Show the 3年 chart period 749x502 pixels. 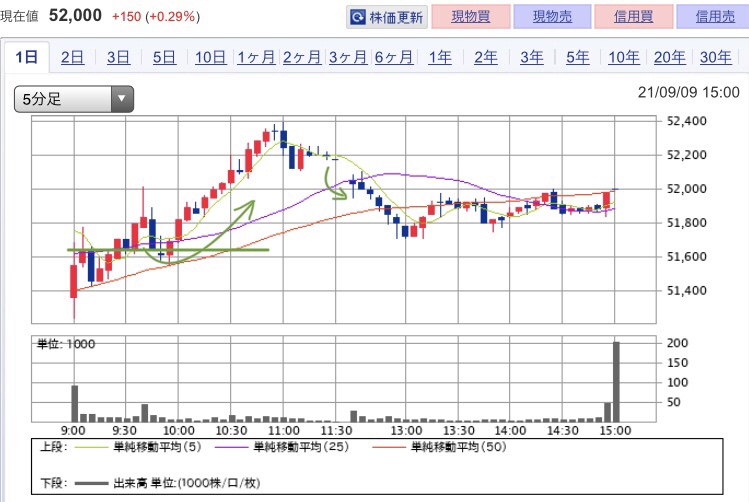pos(532,57)
